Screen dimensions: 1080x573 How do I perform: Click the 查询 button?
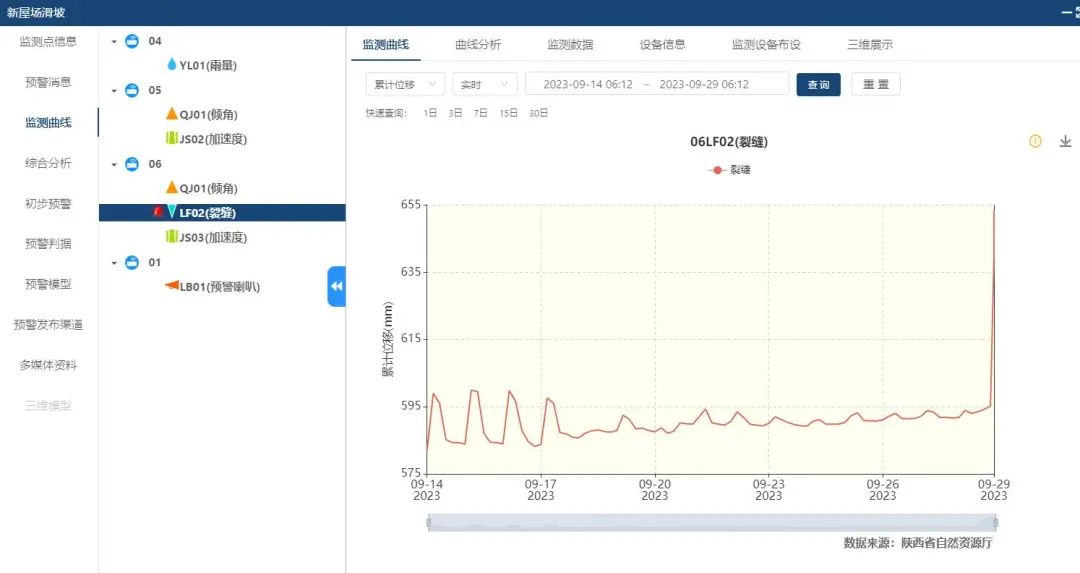tap(818, 85)
